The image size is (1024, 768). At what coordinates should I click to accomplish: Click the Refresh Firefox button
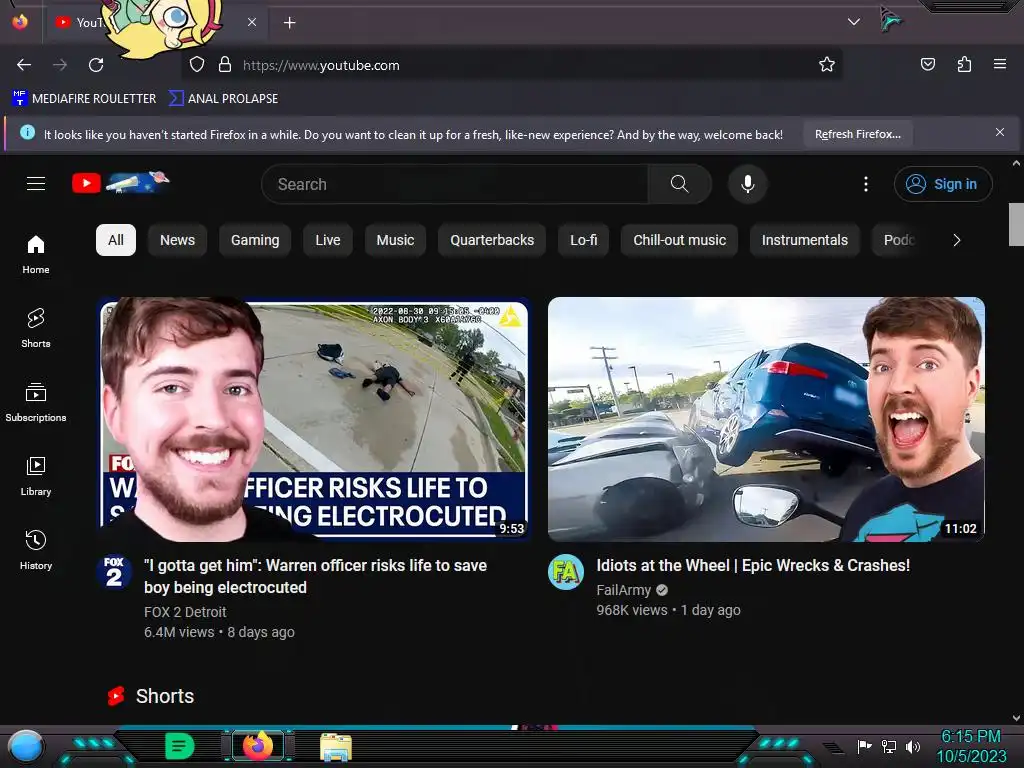[x=858, y=134]
